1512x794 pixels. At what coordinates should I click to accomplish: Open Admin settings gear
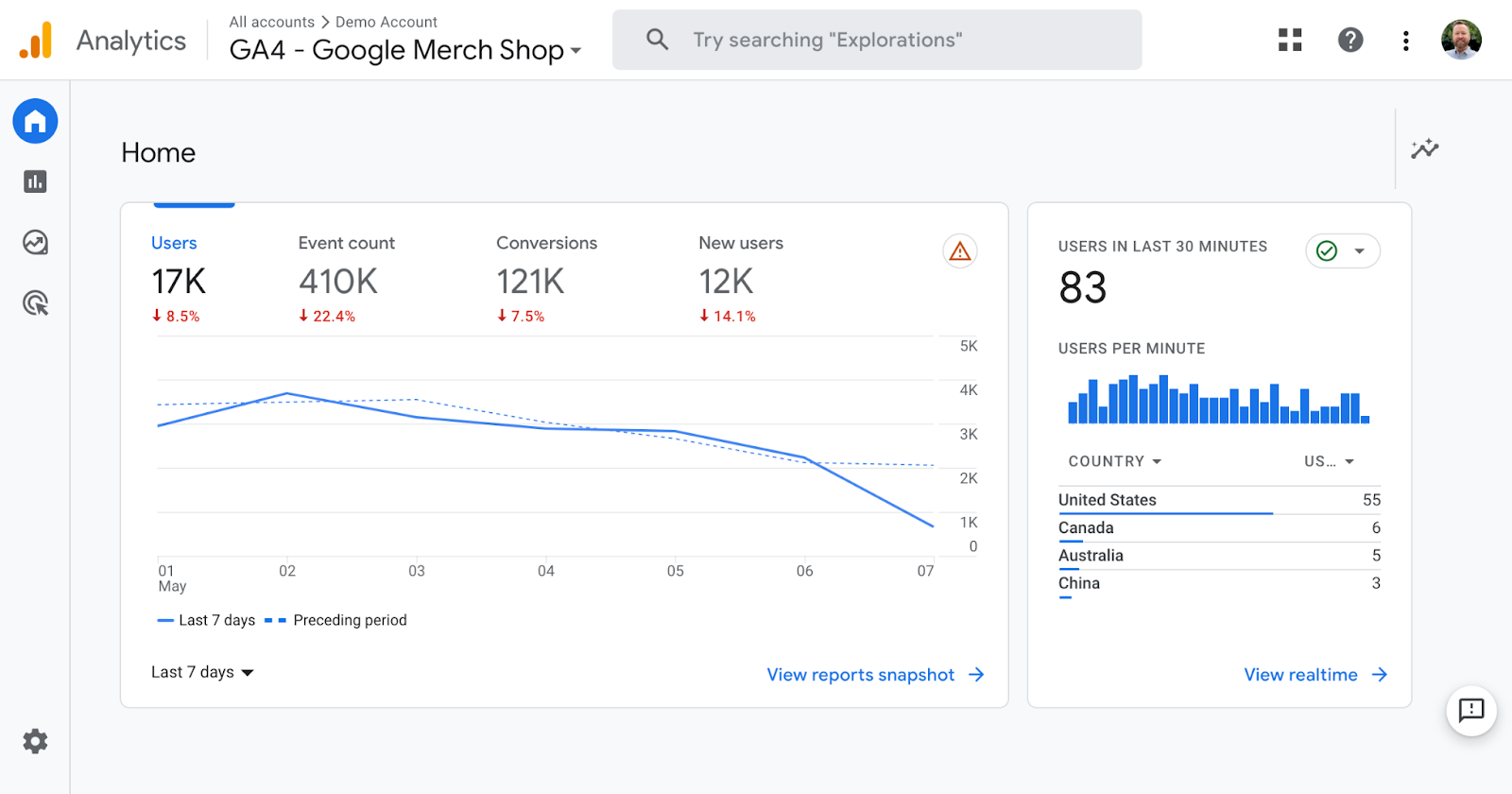coord(35,741)
